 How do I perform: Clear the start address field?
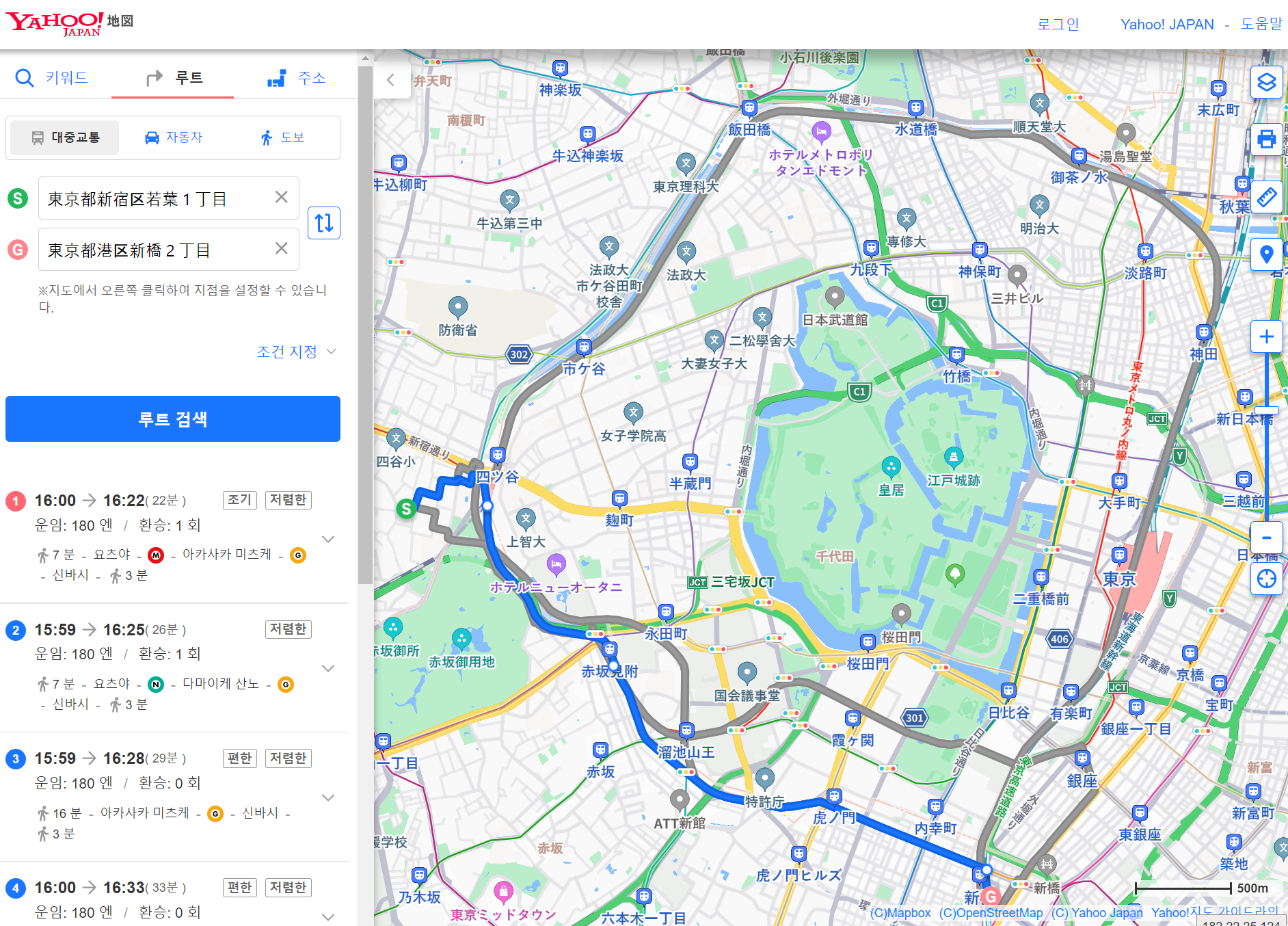pyautogui.click(x=281, y=197)
